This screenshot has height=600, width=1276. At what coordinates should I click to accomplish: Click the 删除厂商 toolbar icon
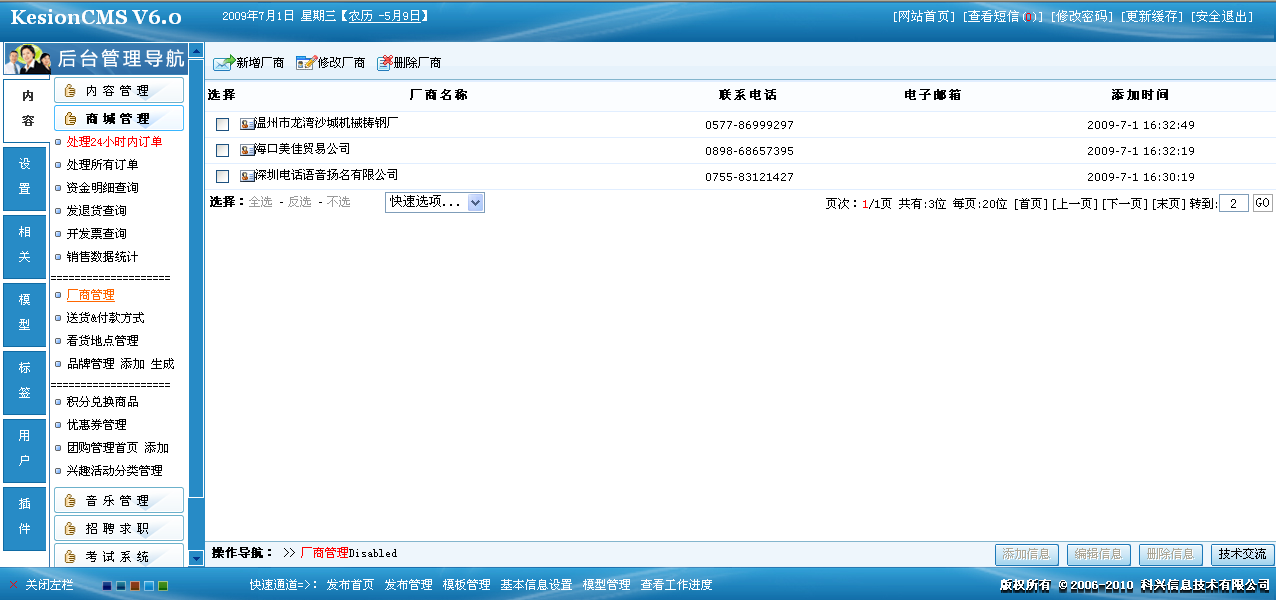pyautogui.click(x=383, y=61)
